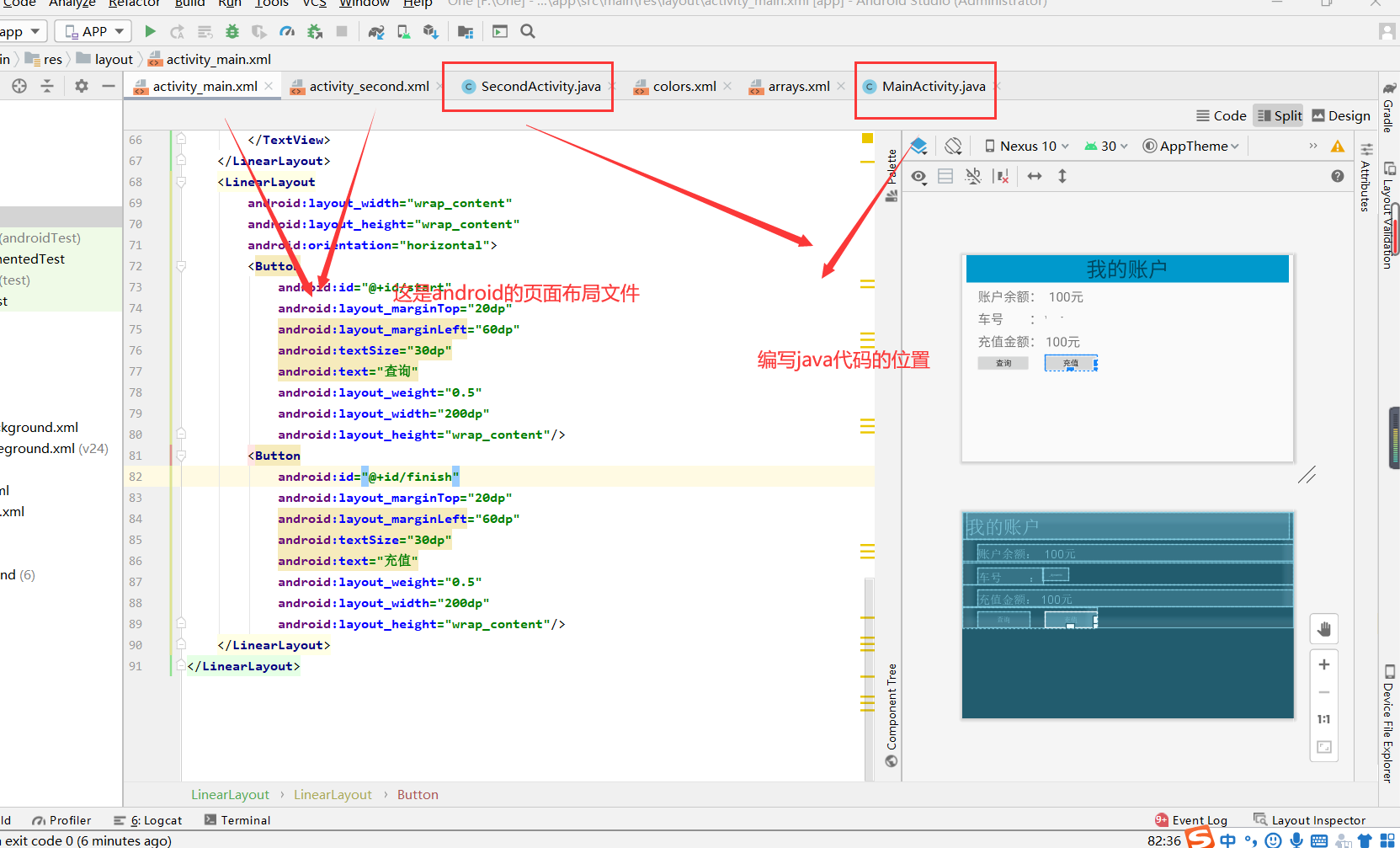This screenshot has height=848, width=1400.
Task: Collapse Button fold marker on line 72
Action: pyautogui.click(x=181, y=266)
